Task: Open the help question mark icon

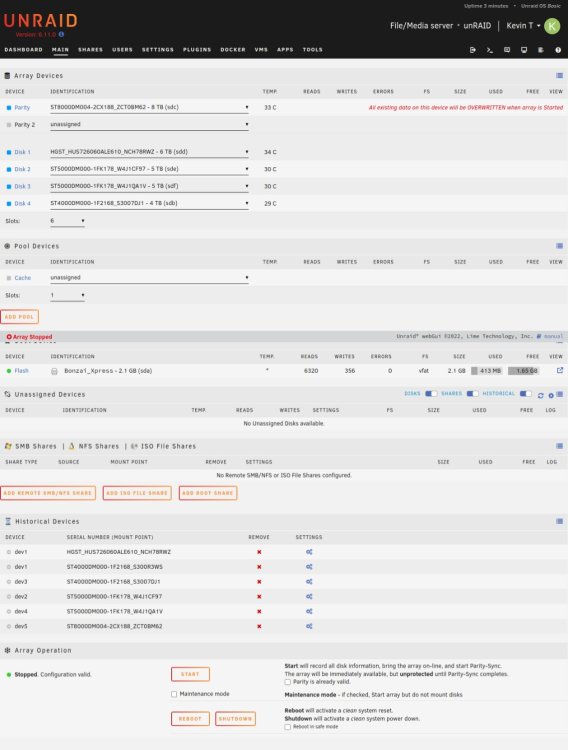Action: 558,50
